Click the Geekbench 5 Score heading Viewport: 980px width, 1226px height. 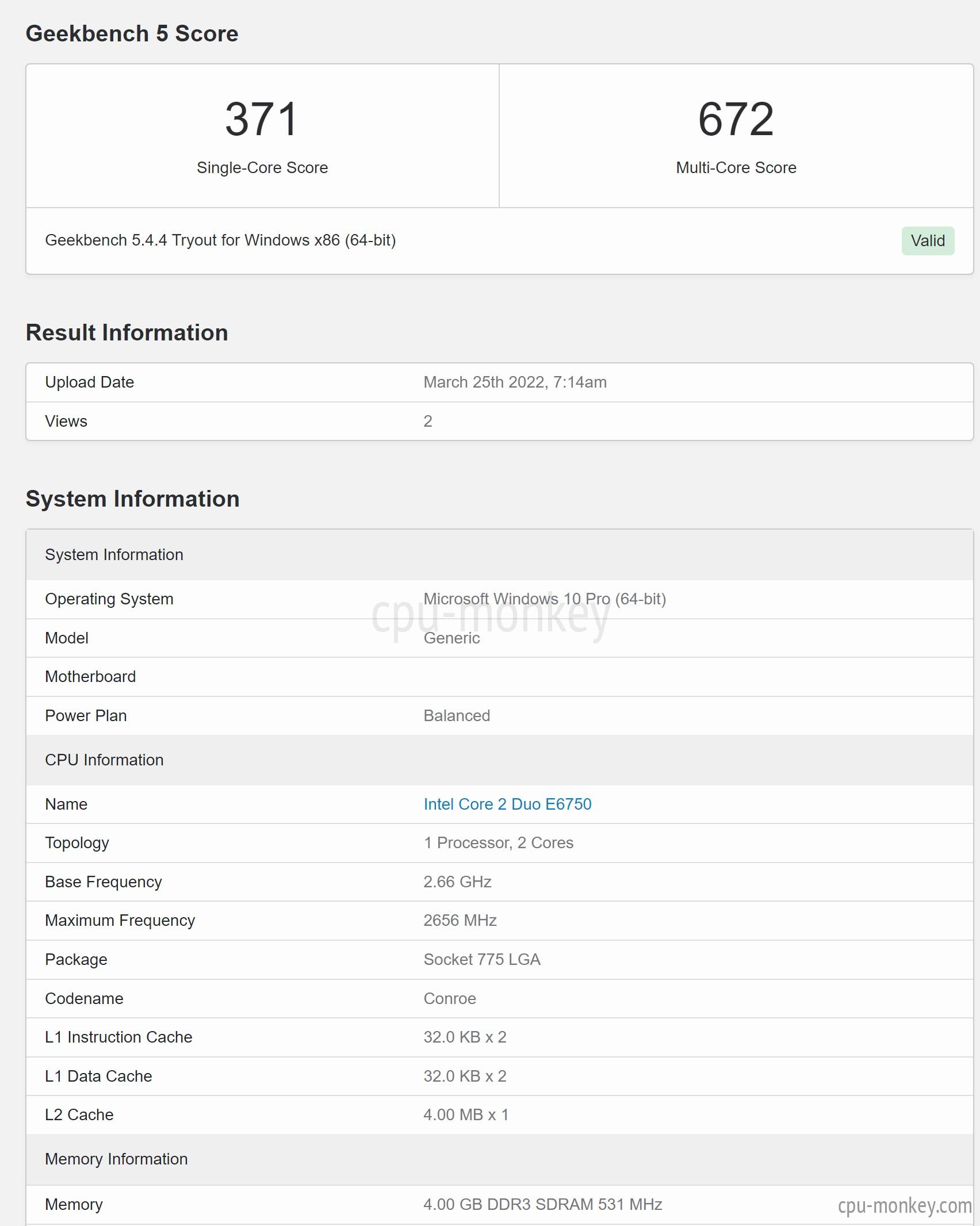(x=132, y=33)
